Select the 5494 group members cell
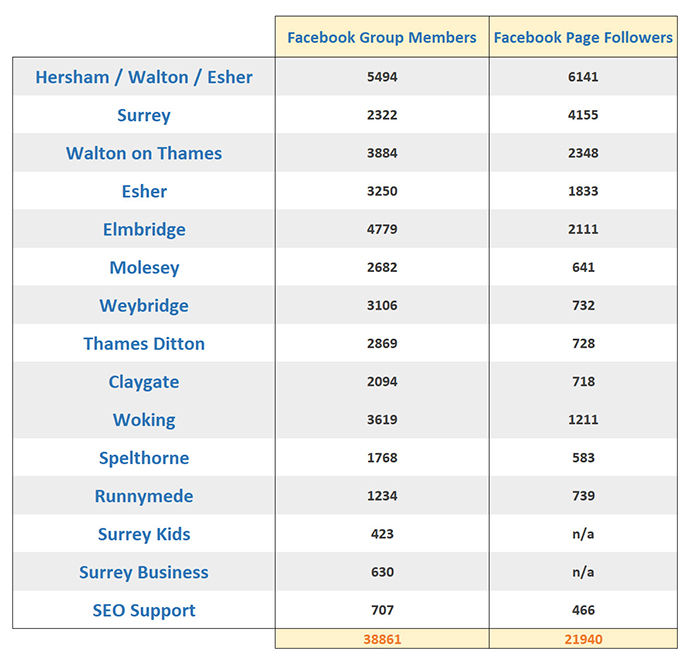 [382, 77]
